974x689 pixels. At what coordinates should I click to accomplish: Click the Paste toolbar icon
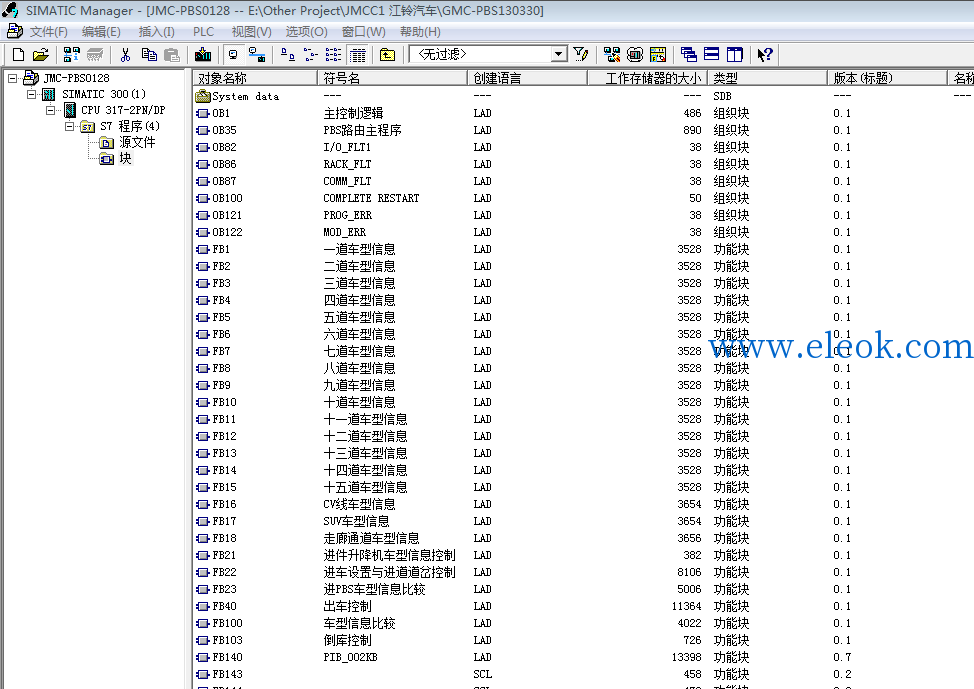click(x=171, y=55)
